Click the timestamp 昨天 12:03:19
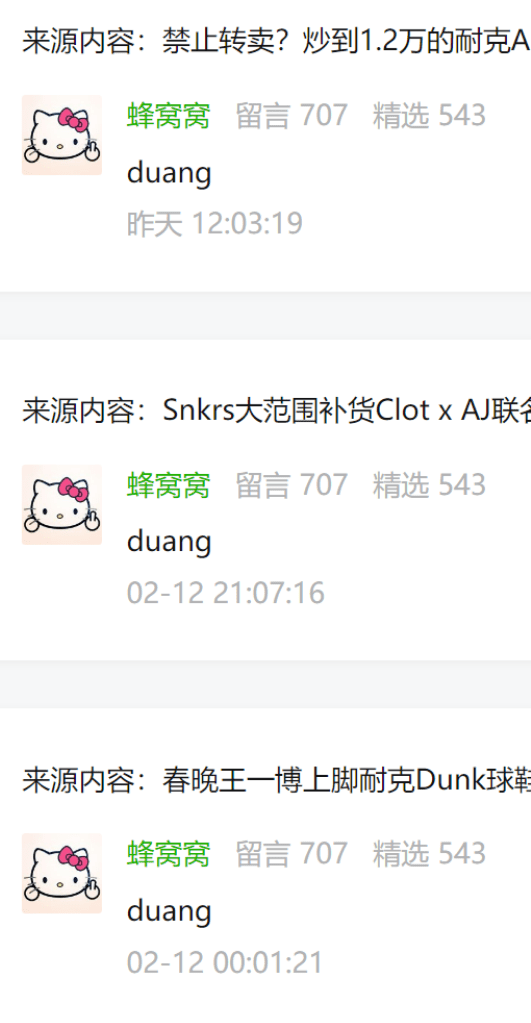Image resolution: width=531 pixels, height=1023 pixels. [215, 224]
